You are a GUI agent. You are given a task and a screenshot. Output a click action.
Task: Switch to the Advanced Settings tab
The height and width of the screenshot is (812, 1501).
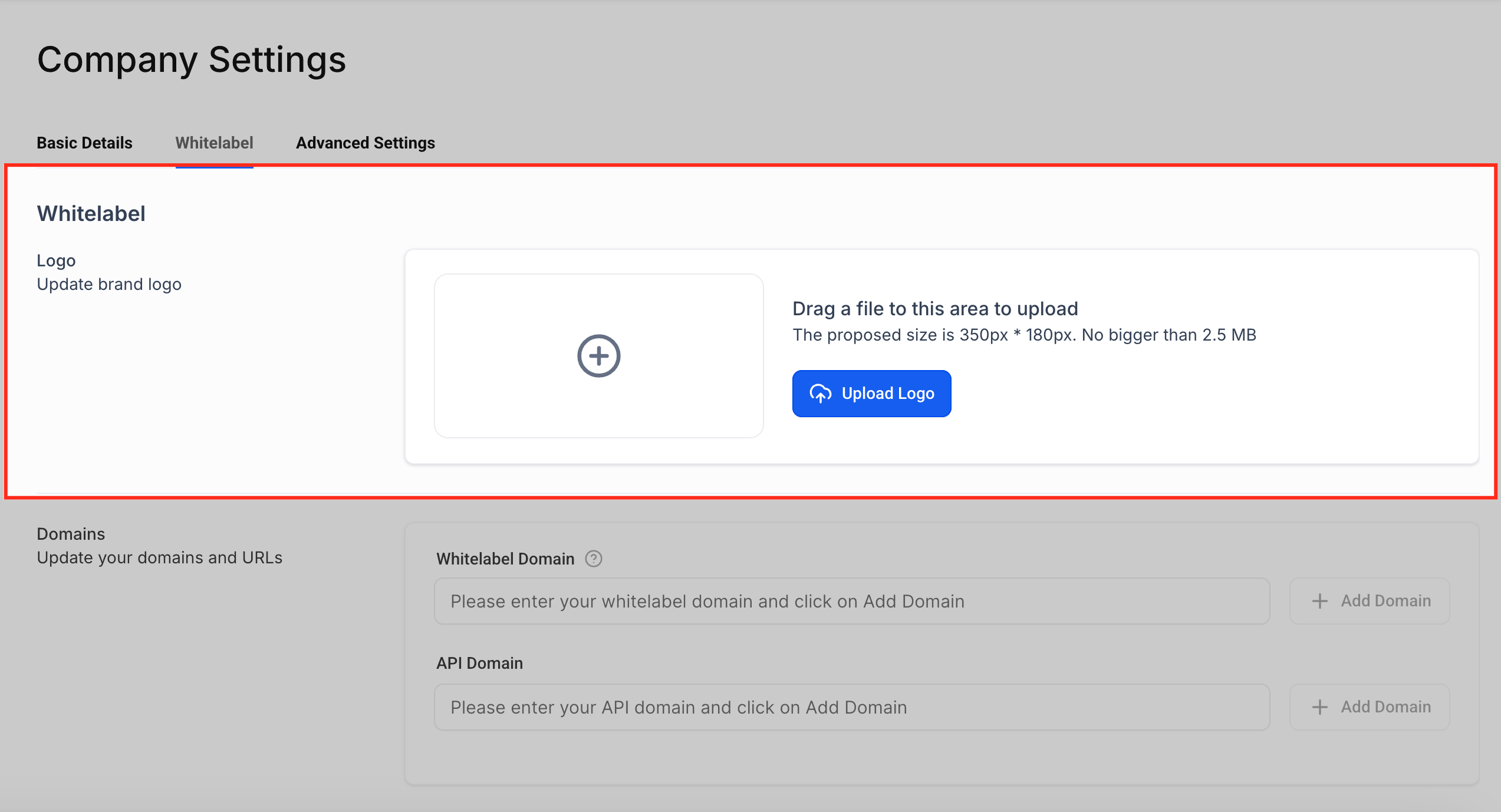[x=365, y=143]
